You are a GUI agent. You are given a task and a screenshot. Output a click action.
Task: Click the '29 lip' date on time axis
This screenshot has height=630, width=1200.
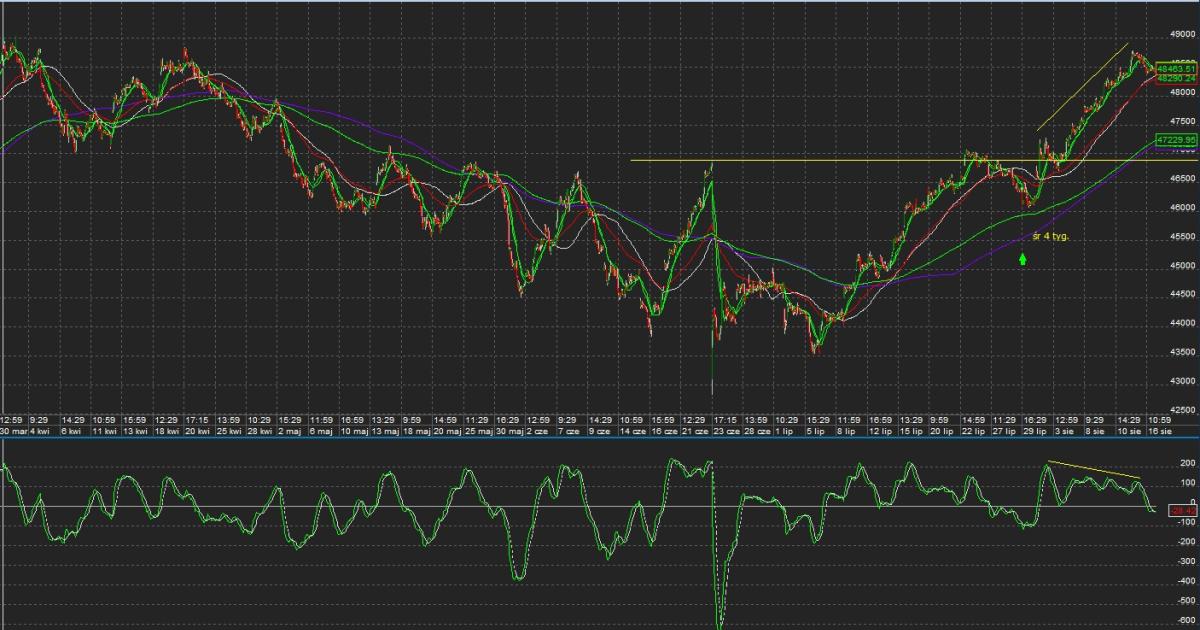coord(1035,430)
